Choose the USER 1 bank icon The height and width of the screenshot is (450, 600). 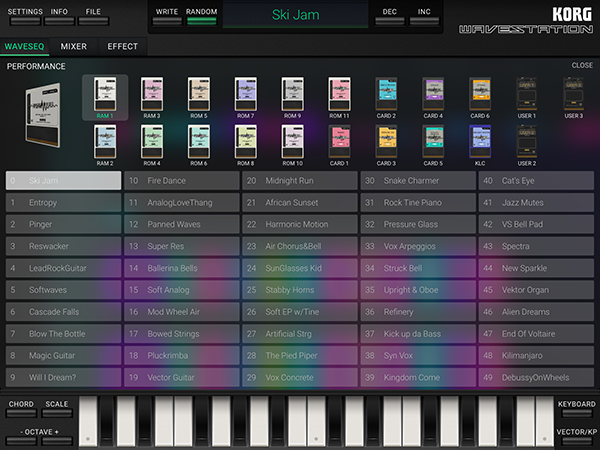click(527, 95)
